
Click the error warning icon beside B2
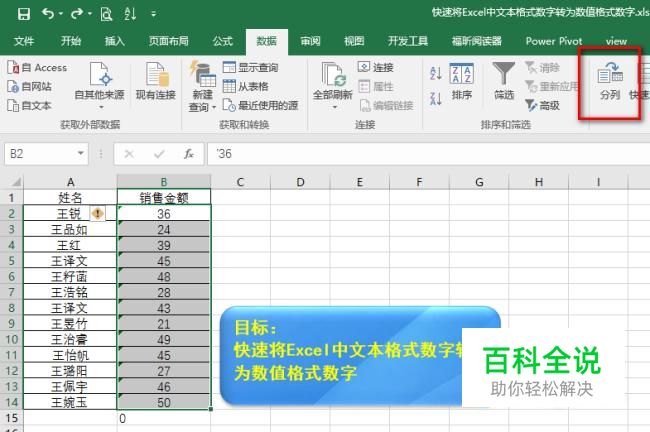pyautogui.click(x=98, y=214)
